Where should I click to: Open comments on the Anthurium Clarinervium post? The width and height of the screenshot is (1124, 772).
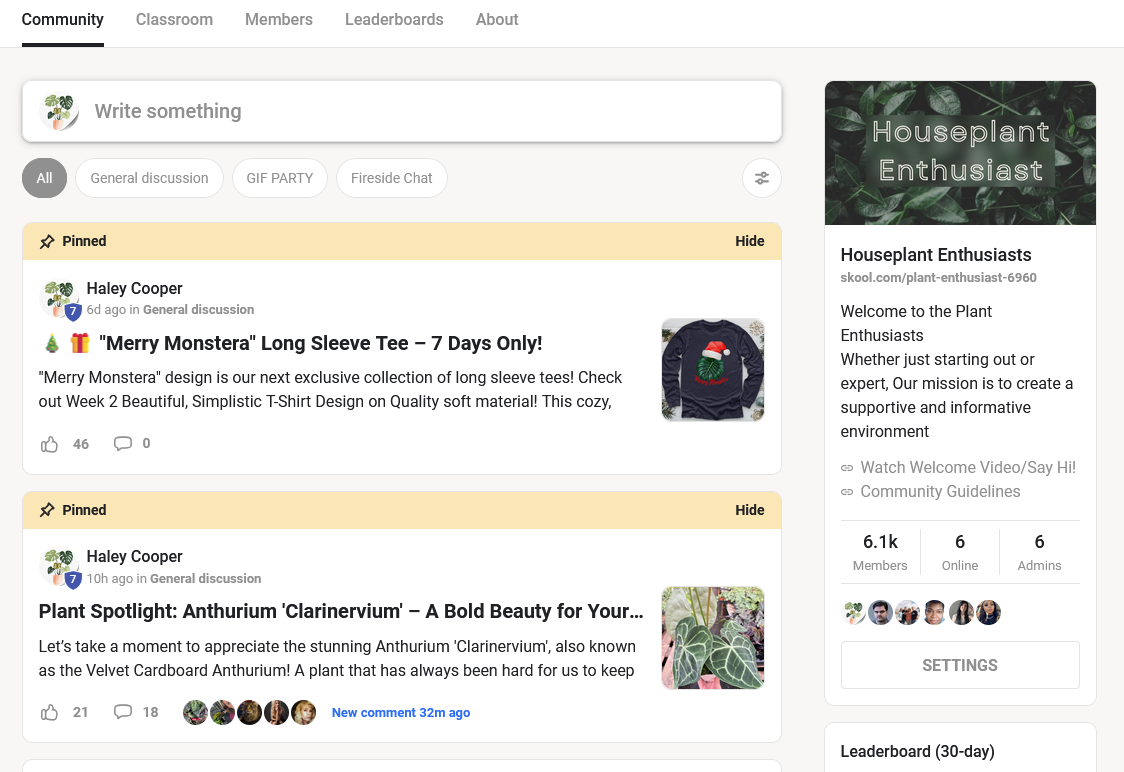pyautogui.click(x=123, y=712)
